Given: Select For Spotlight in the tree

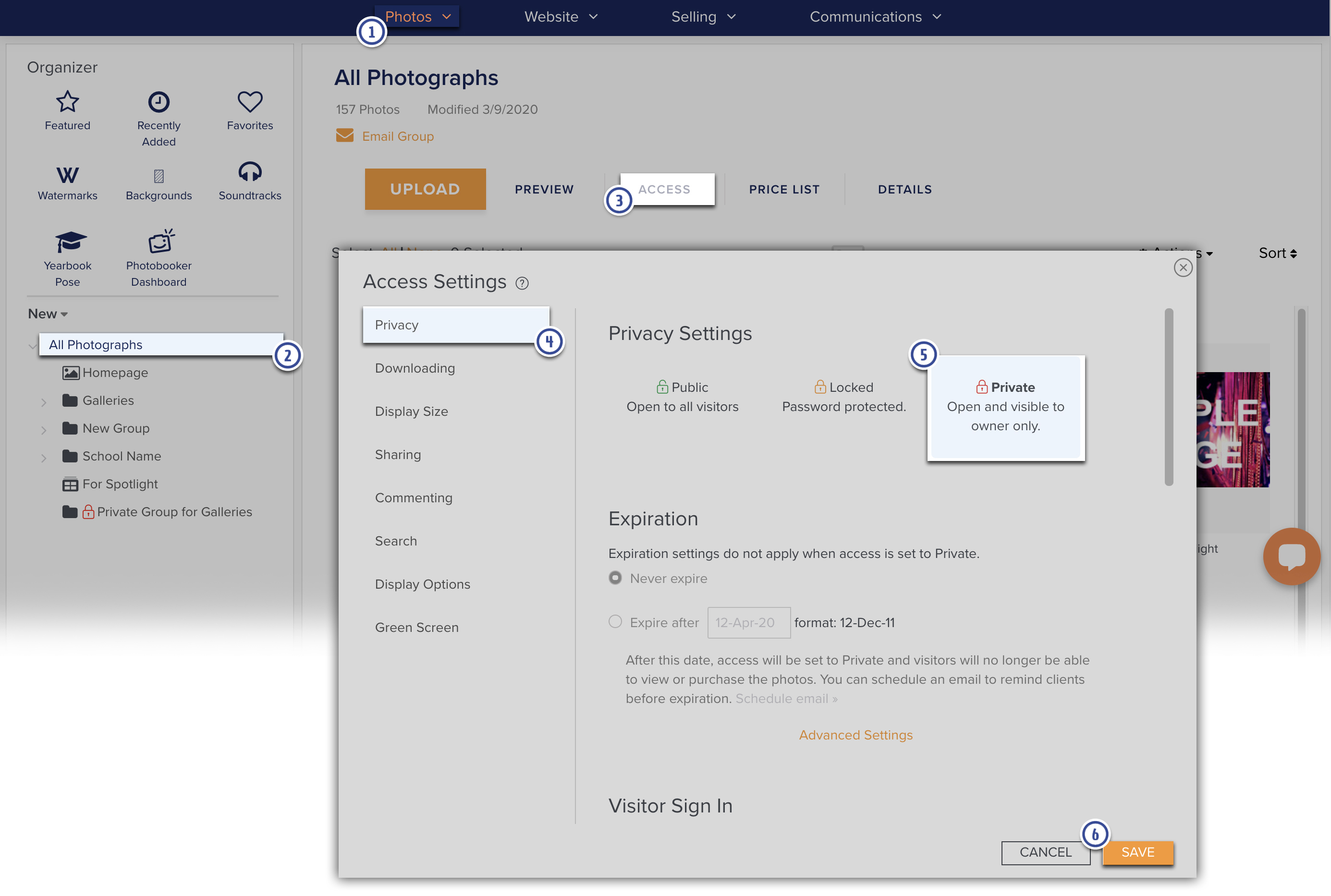Looking at the screenshot, I should (x=120, y=484).
